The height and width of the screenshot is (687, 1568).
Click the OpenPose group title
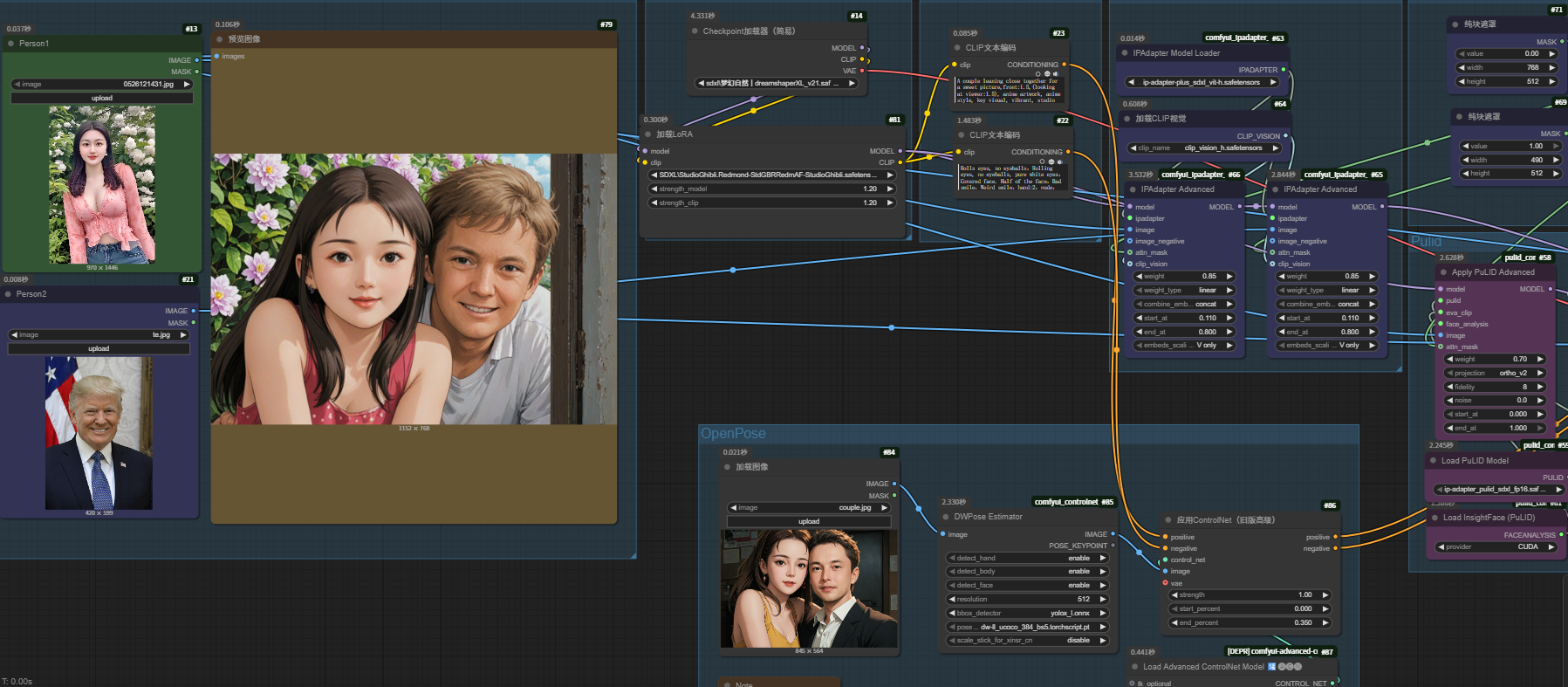(733, 433)
